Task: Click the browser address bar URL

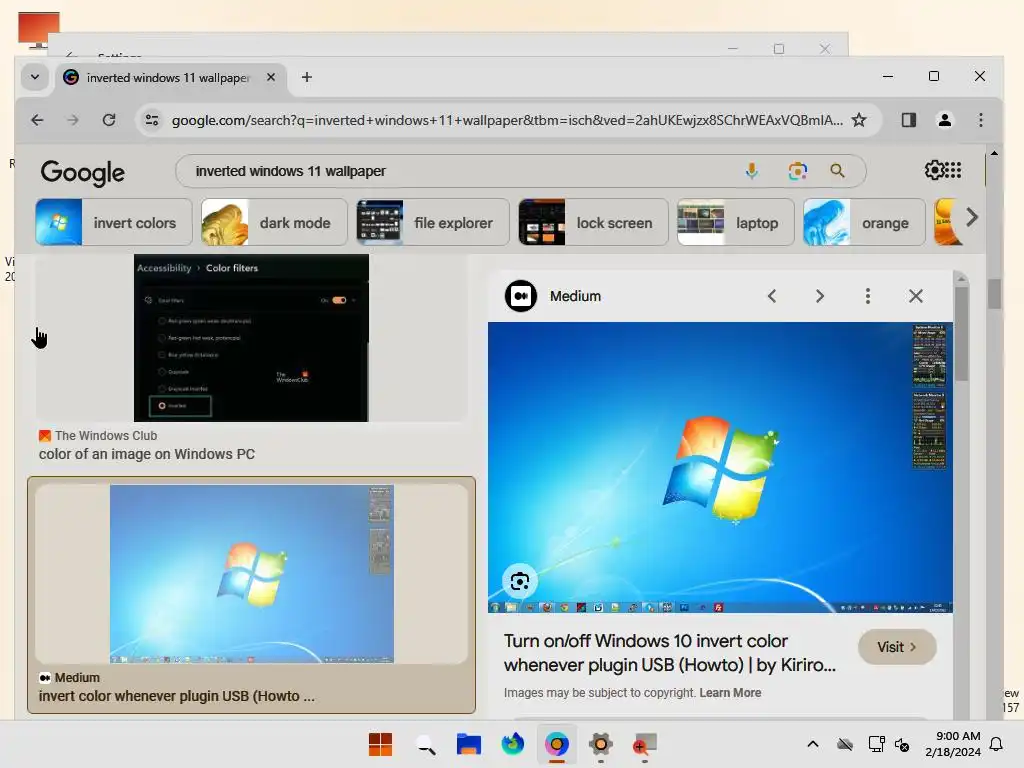Action: pos(507,120)
